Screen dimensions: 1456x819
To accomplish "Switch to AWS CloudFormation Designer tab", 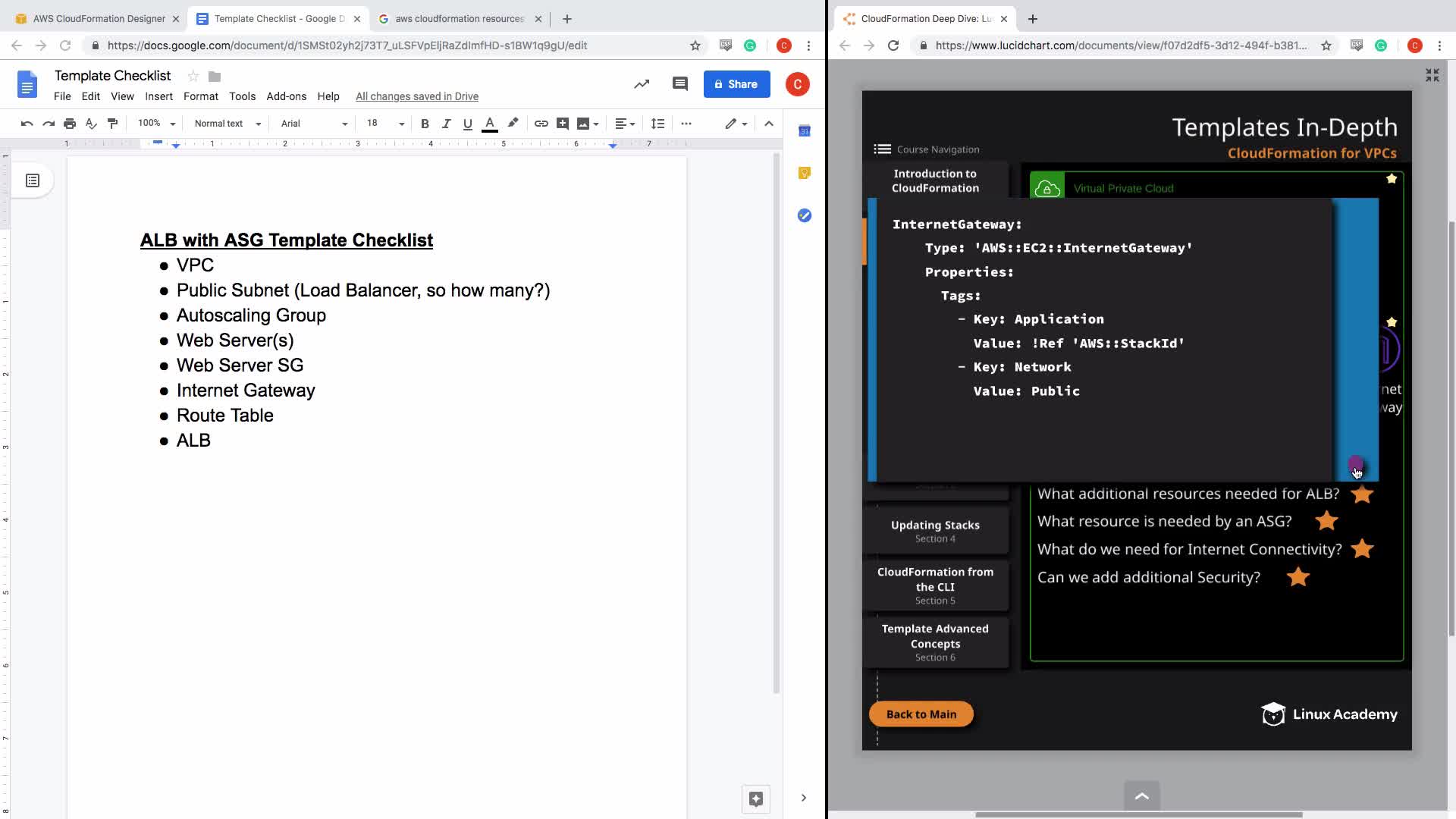I will (x=99, y=18).
